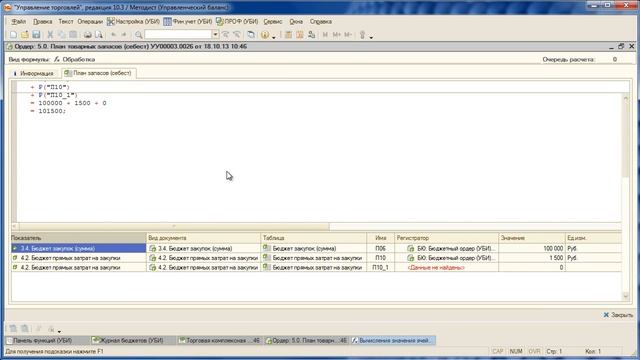Switch to Вычисления значения ячей window tab
Viewport: 640px width, 360px height.
point(393,340)
